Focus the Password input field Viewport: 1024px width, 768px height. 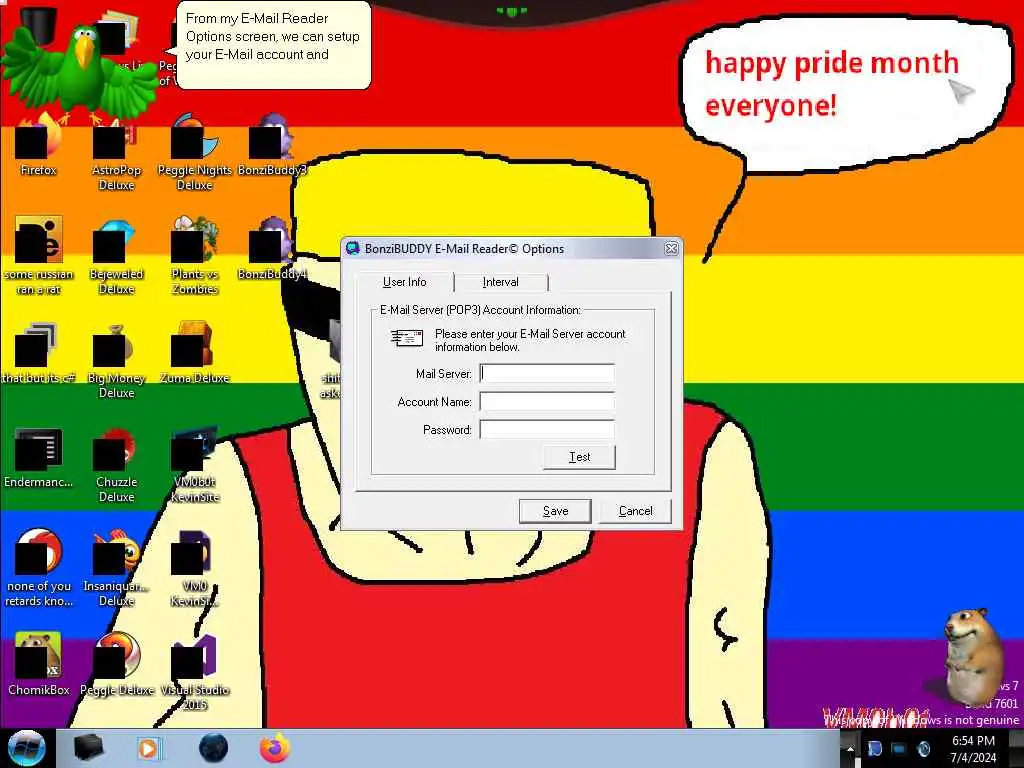click(x=547, y=430)
